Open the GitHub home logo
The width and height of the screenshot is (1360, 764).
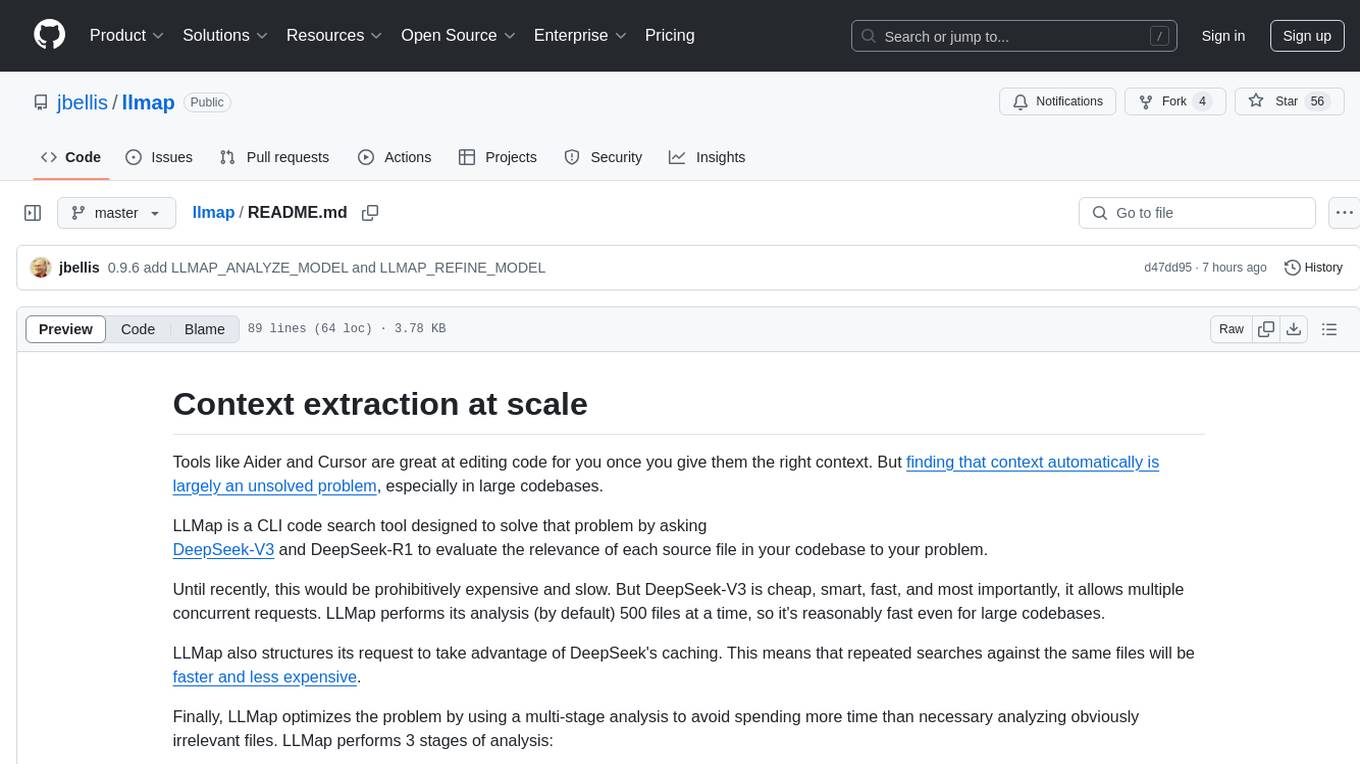49,35
